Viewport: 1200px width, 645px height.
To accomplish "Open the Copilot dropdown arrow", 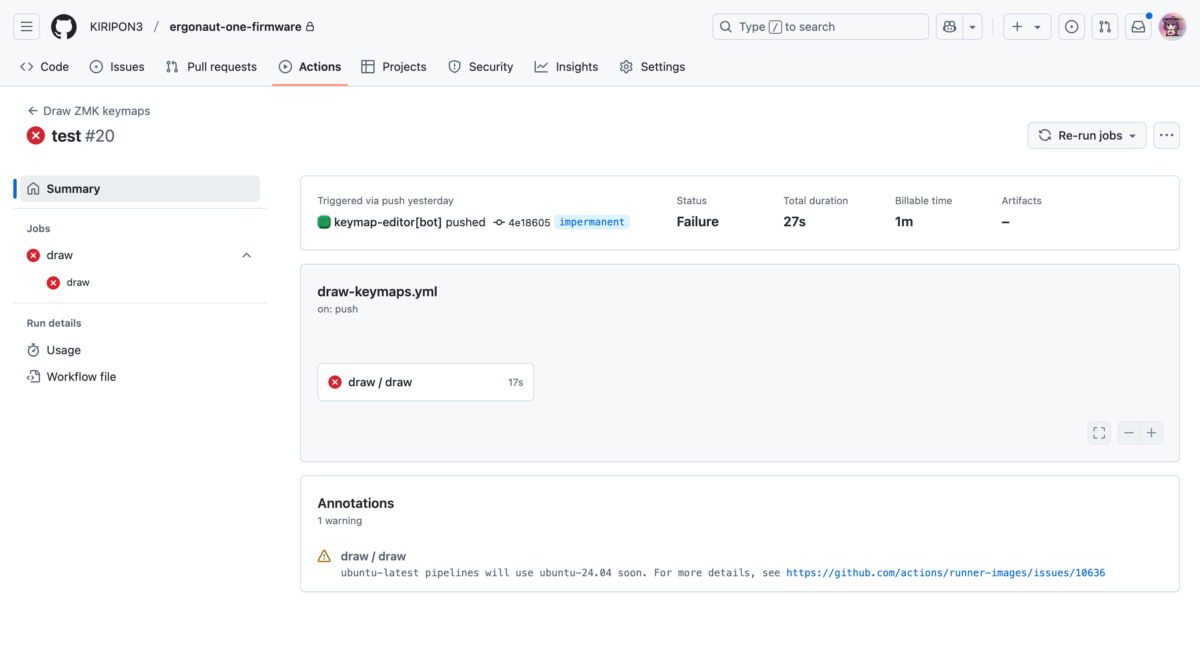I will (972, 27).
